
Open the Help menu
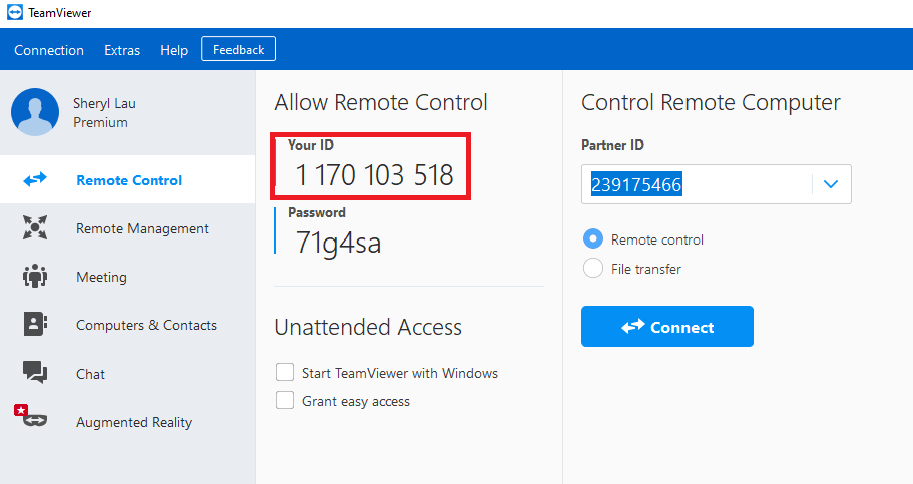pyautogui.click(x=174, y=50)
